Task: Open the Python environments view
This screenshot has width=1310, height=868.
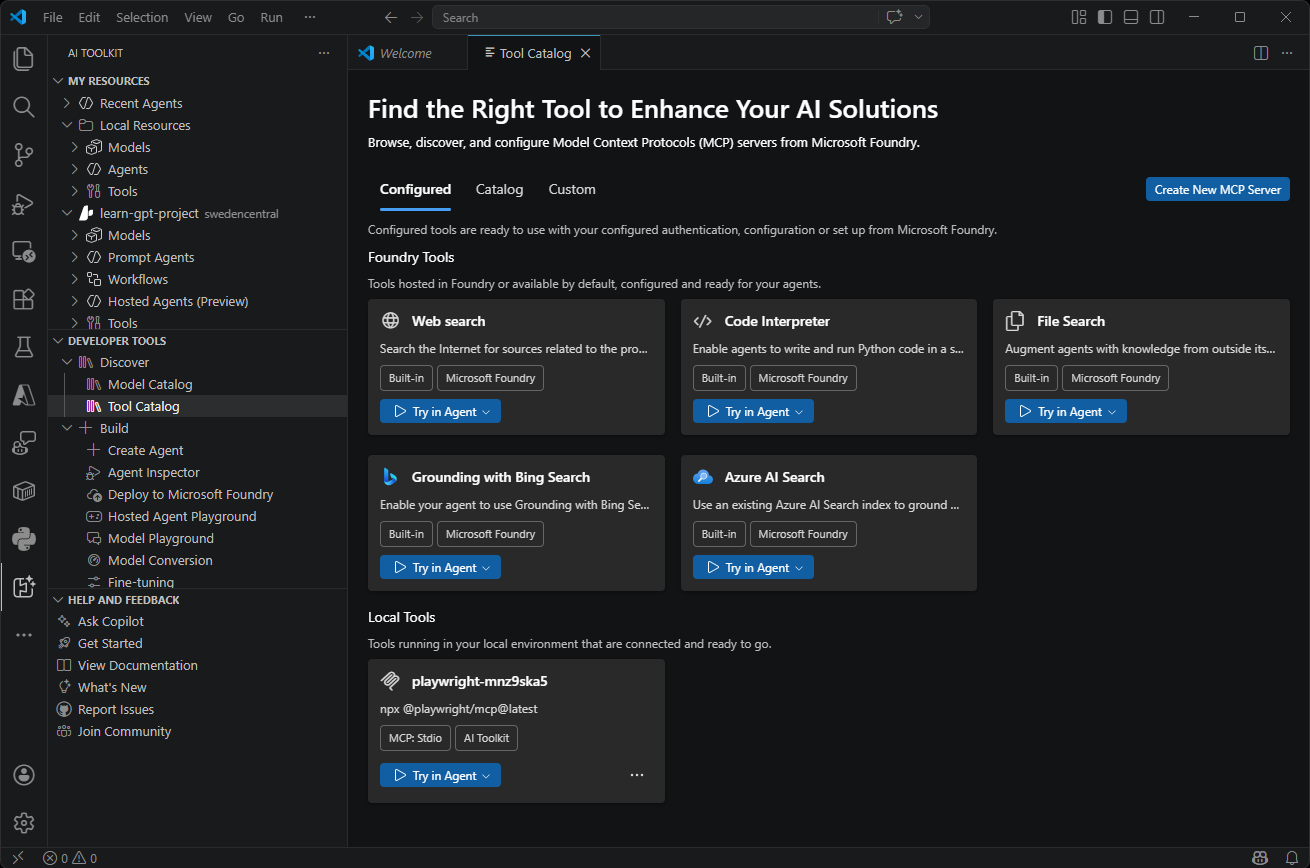Action: coord(23,539)
